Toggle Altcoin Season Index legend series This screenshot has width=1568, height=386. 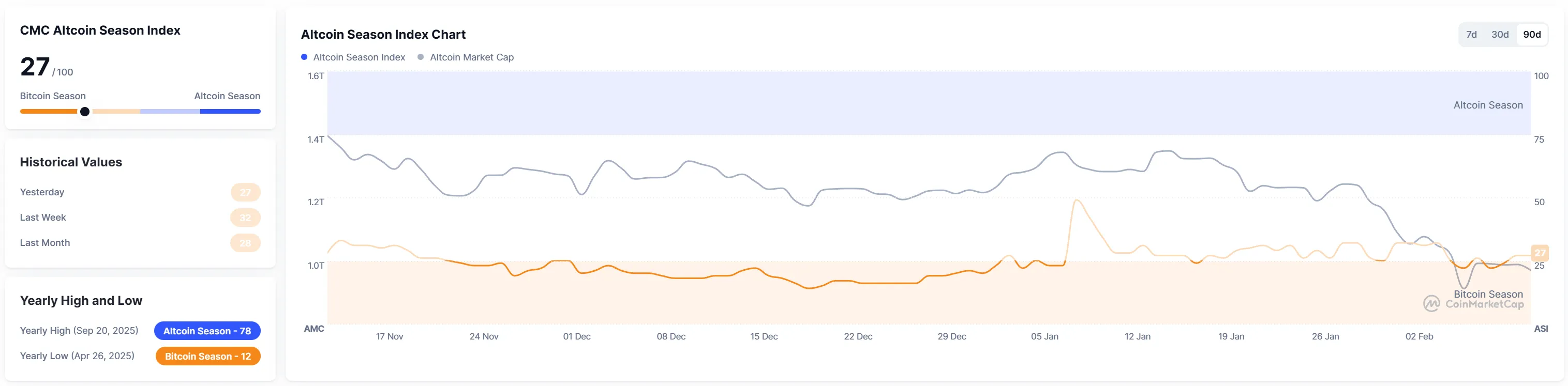pyautogui.click(x=359, y=57)
